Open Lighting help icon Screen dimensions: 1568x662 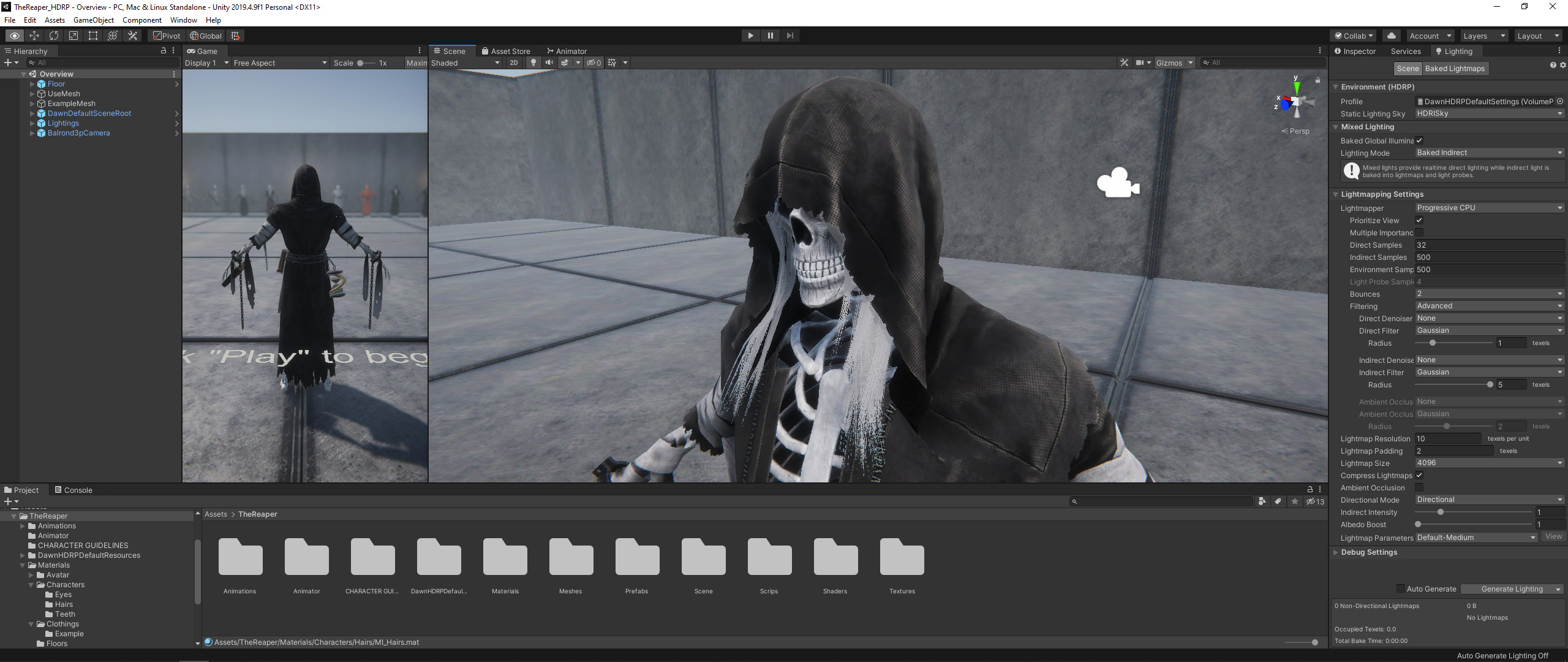[x=1553, y=65]
